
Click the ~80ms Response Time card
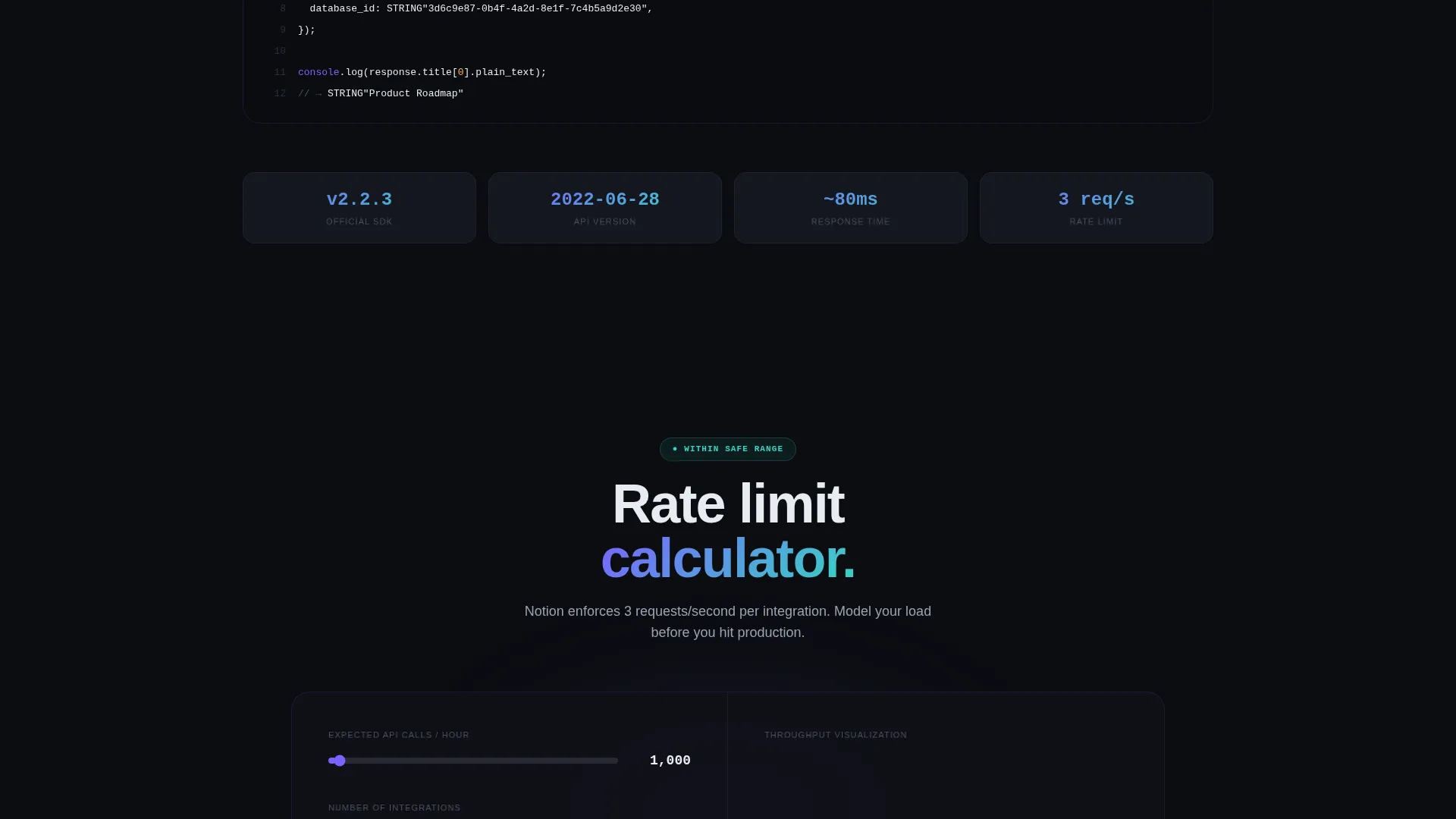point(851,208)
